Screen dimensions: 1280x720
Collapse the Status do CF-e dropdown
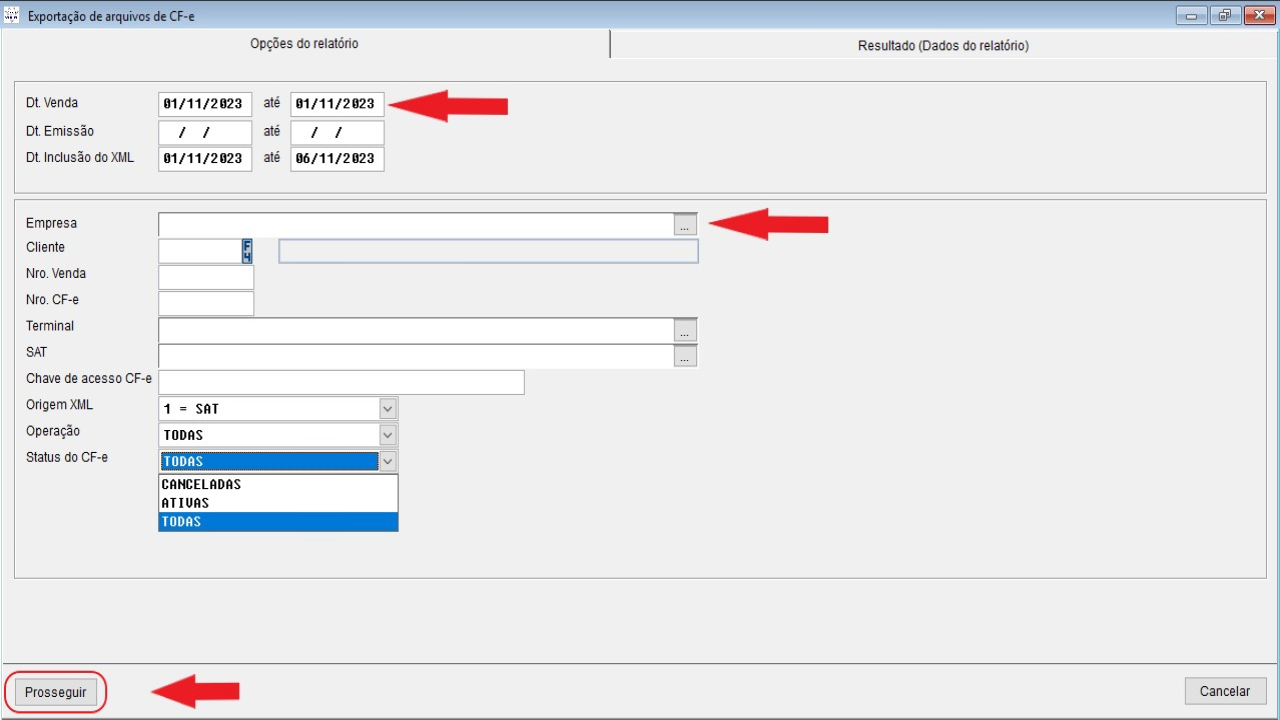(388, 461)
